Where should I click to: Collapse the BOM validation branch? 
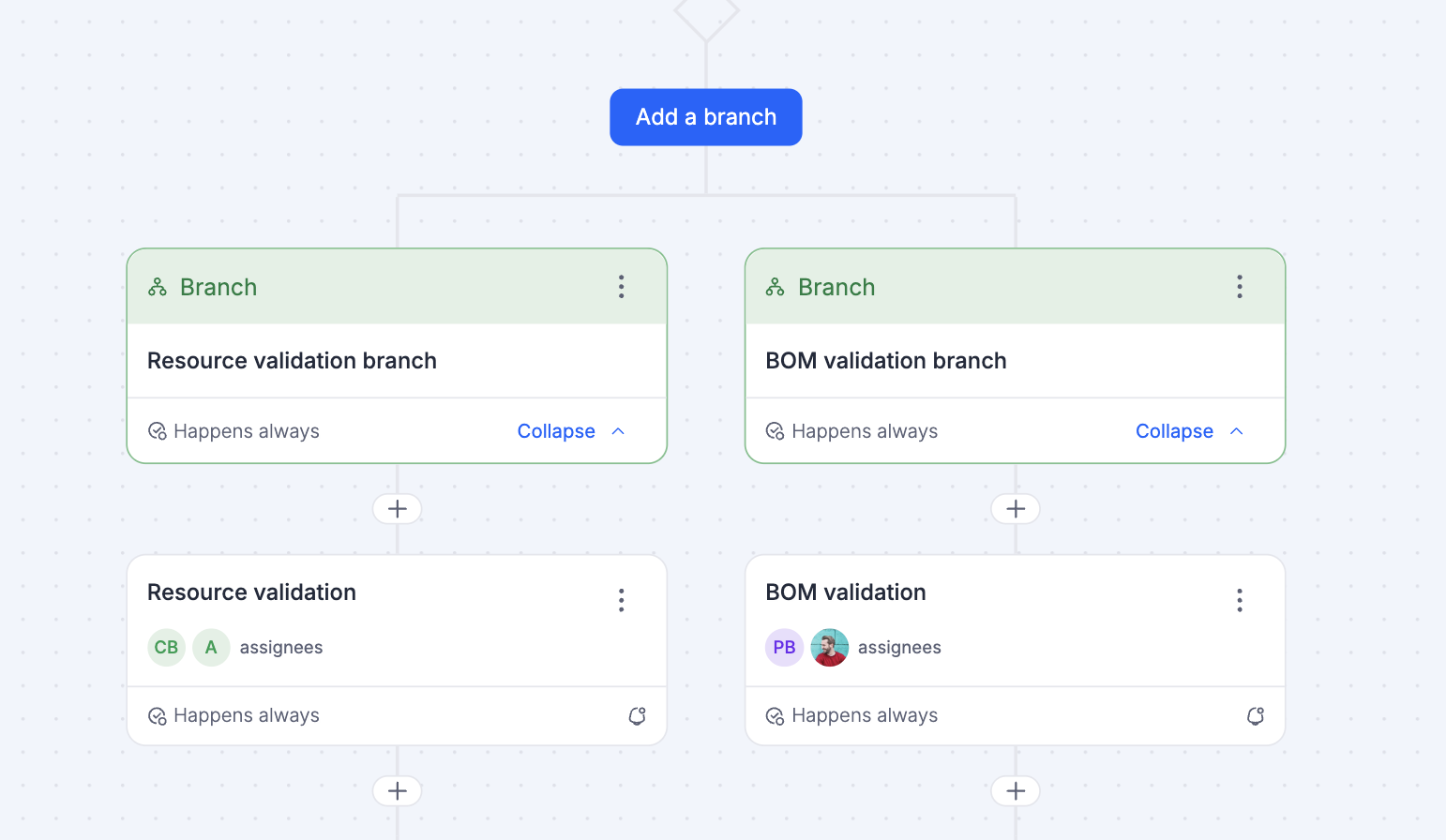pos(1188,431)
